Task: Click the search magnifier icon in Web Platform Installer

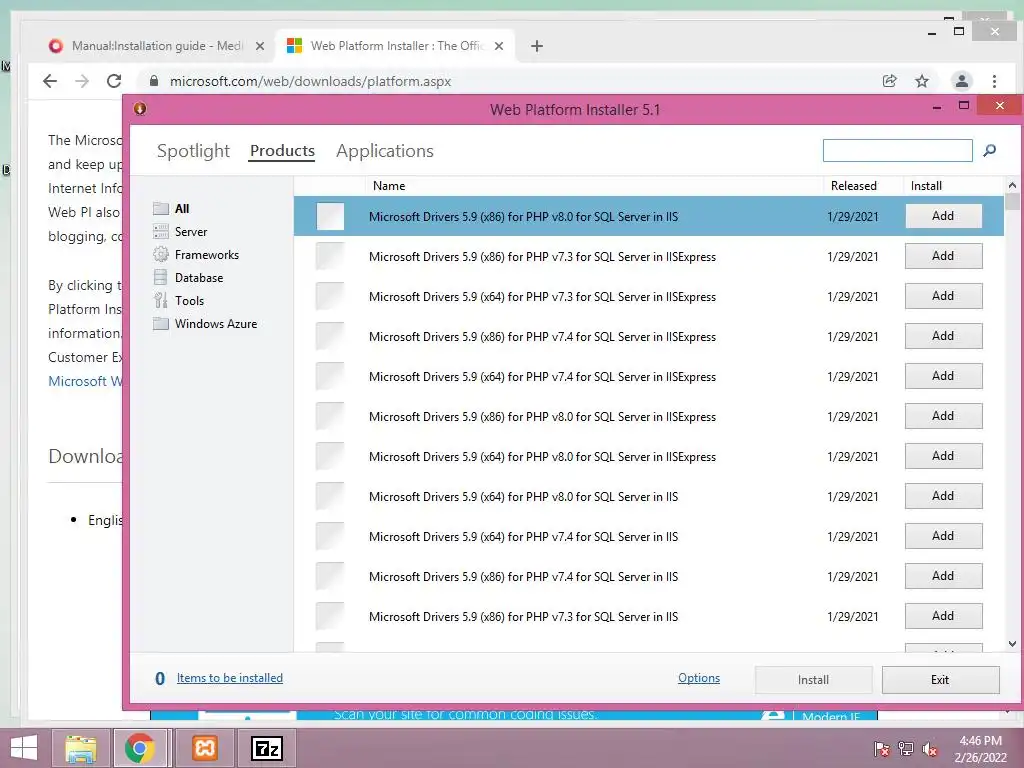Action: (989, 151)
